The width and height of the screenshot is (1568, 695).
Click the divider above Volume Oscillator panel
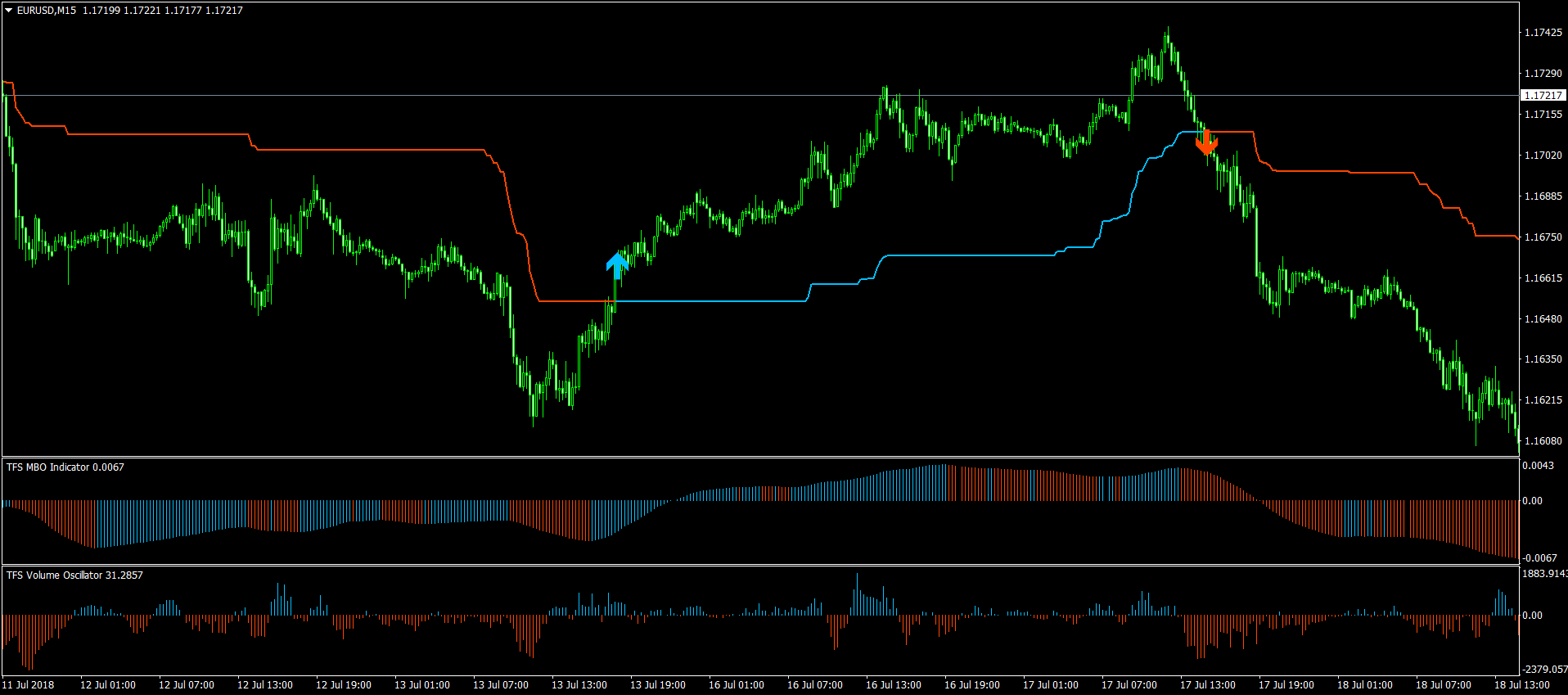(x=759, y=565)
